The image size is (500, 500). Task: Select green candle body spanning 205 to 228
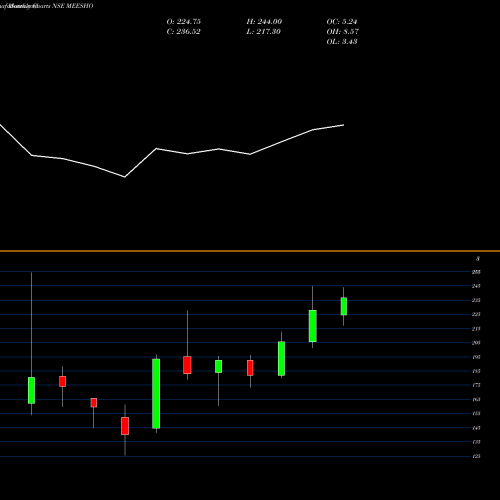pos(313,326)
